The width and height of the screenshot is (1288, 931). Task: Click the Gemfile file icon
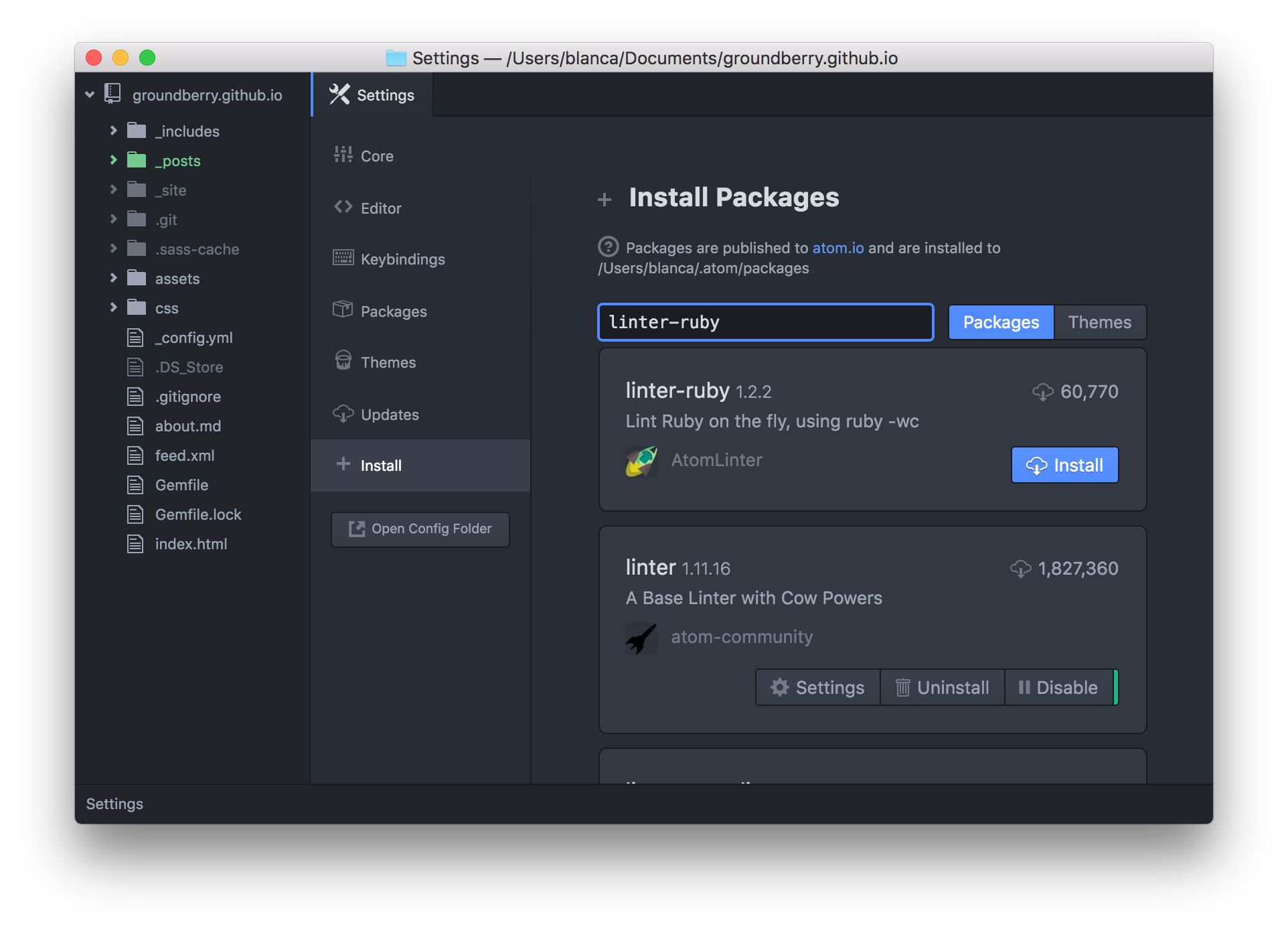pyautogui.click(x=135, y=485)
